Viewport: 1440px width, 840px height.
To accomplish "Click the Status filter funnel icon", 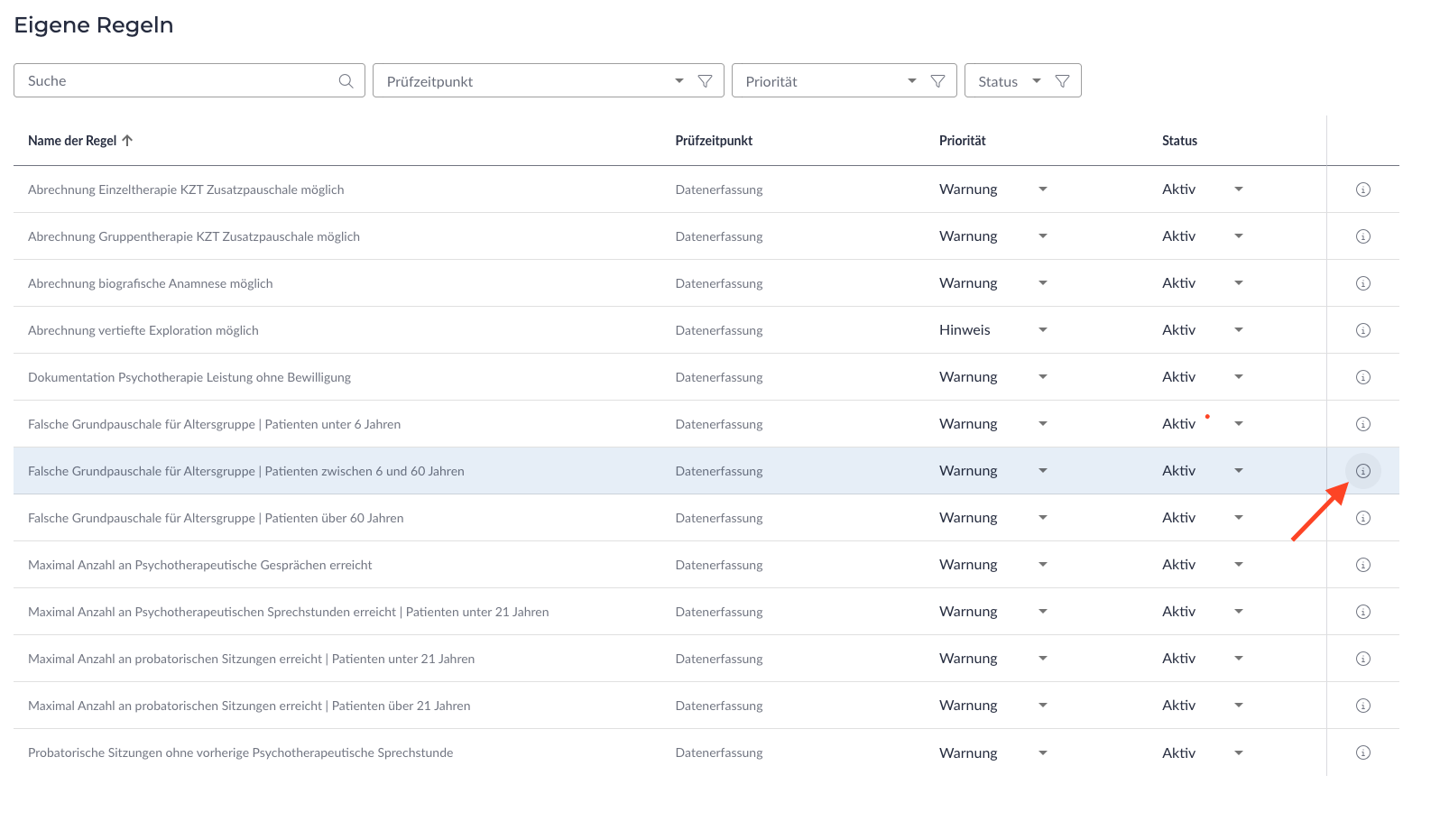I will coord(1063,81).
